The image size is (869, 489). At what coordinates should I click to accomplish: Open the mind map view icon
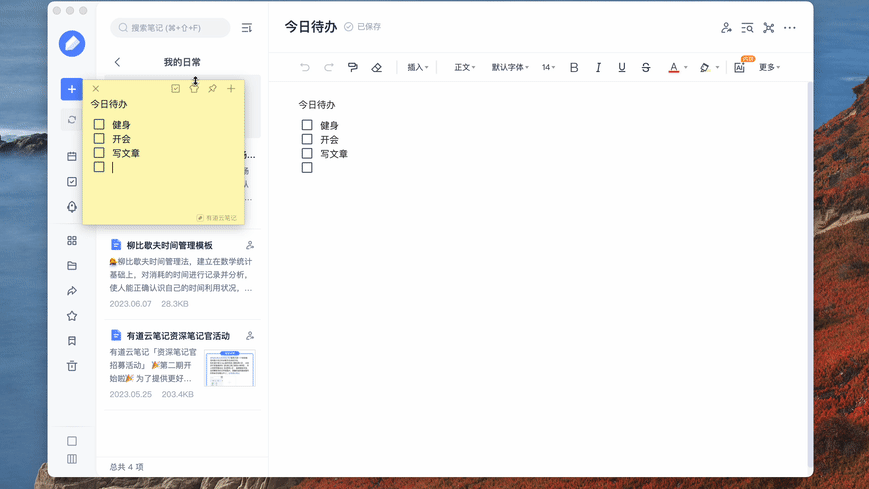769,28
